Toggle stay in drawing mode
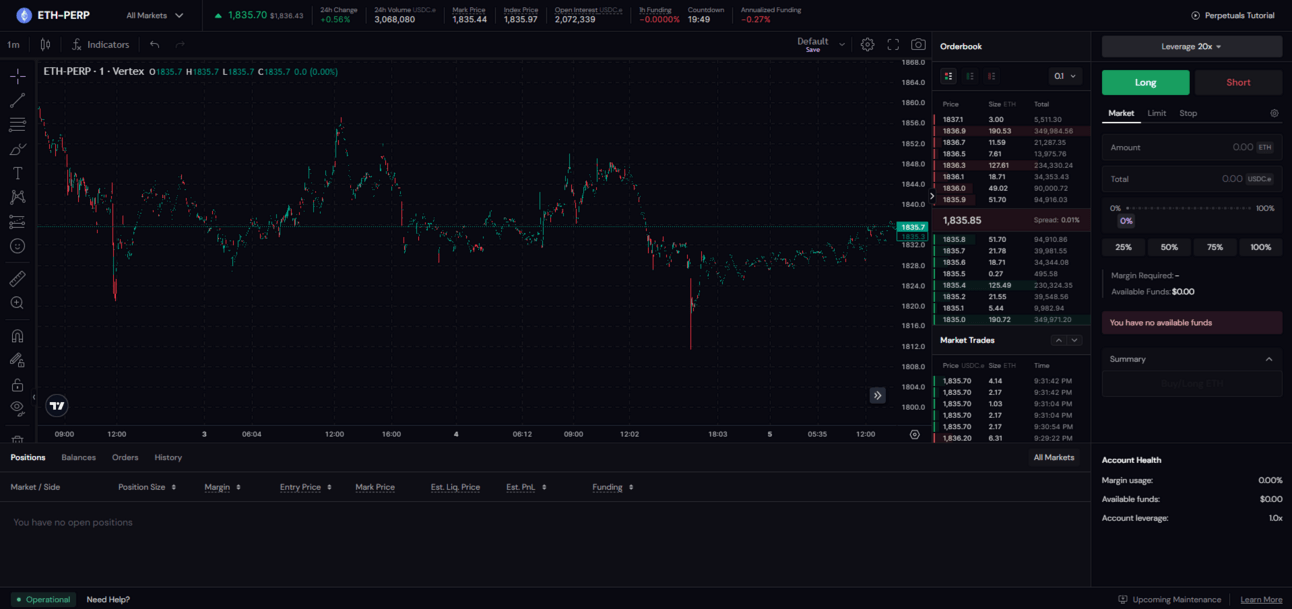The width and height of the screenshot is (1292, 609). [17, 360]
